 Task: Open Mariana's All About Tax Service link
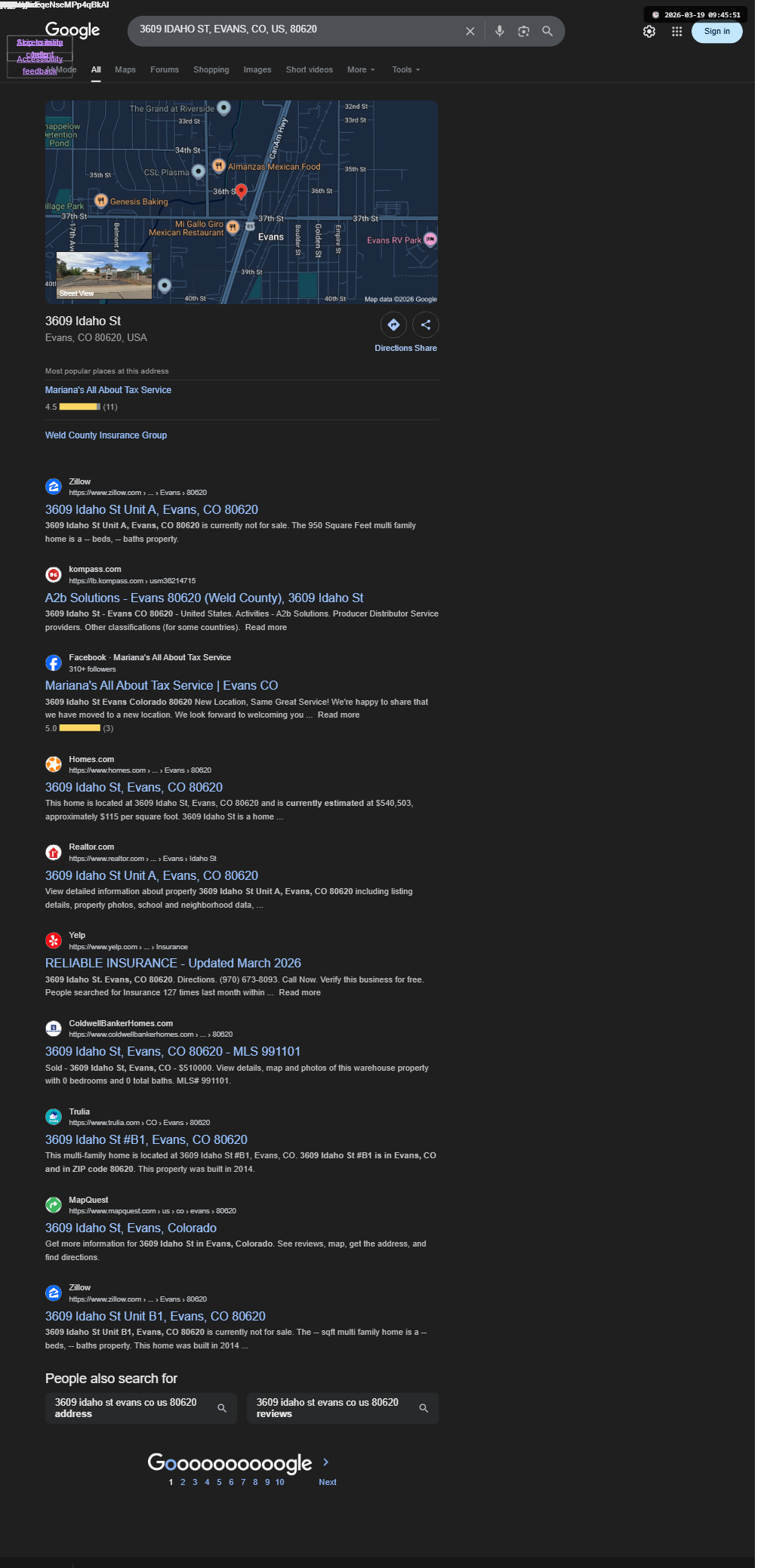tap(108, 390)
